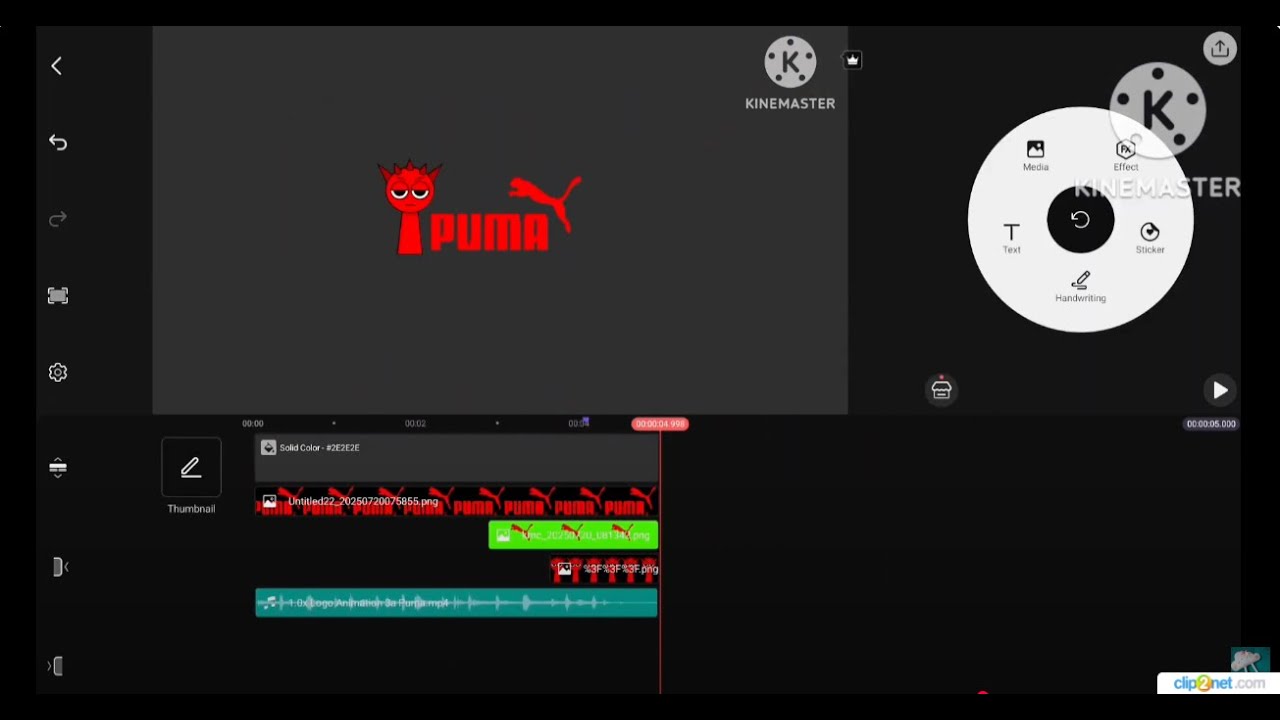Expand the timeline track view
Image resolution: width=1280 pixels, height=720 pixels.
click(x=58, y=468)
